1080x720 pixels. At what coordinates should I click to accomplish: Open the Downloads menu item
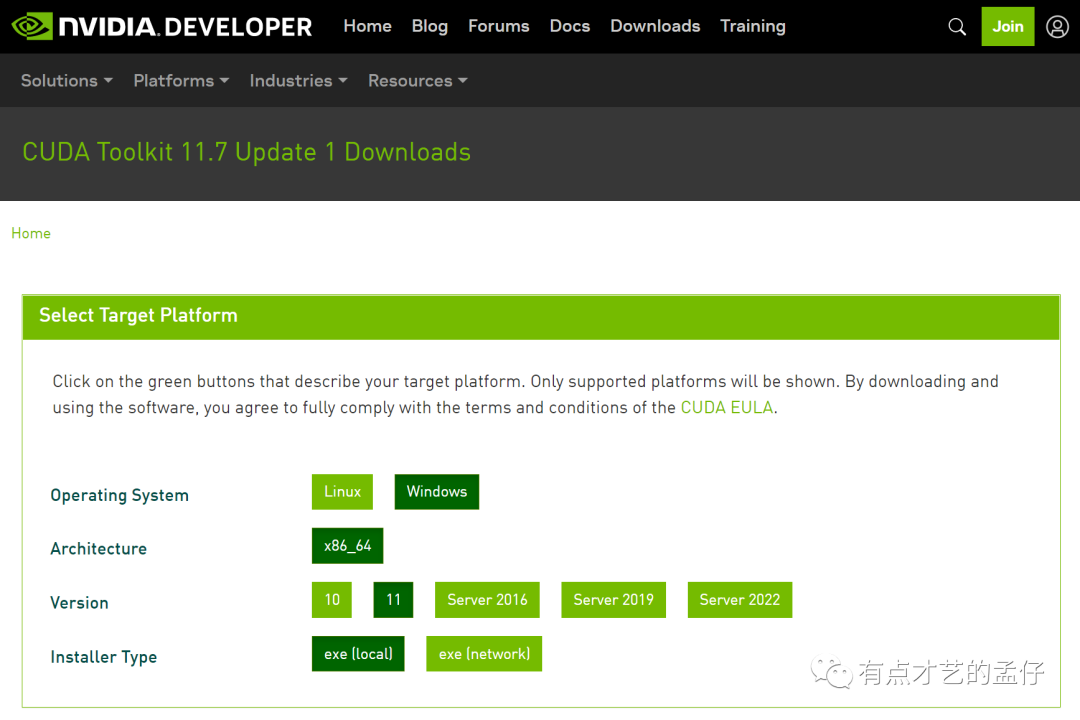pos(655,26)
